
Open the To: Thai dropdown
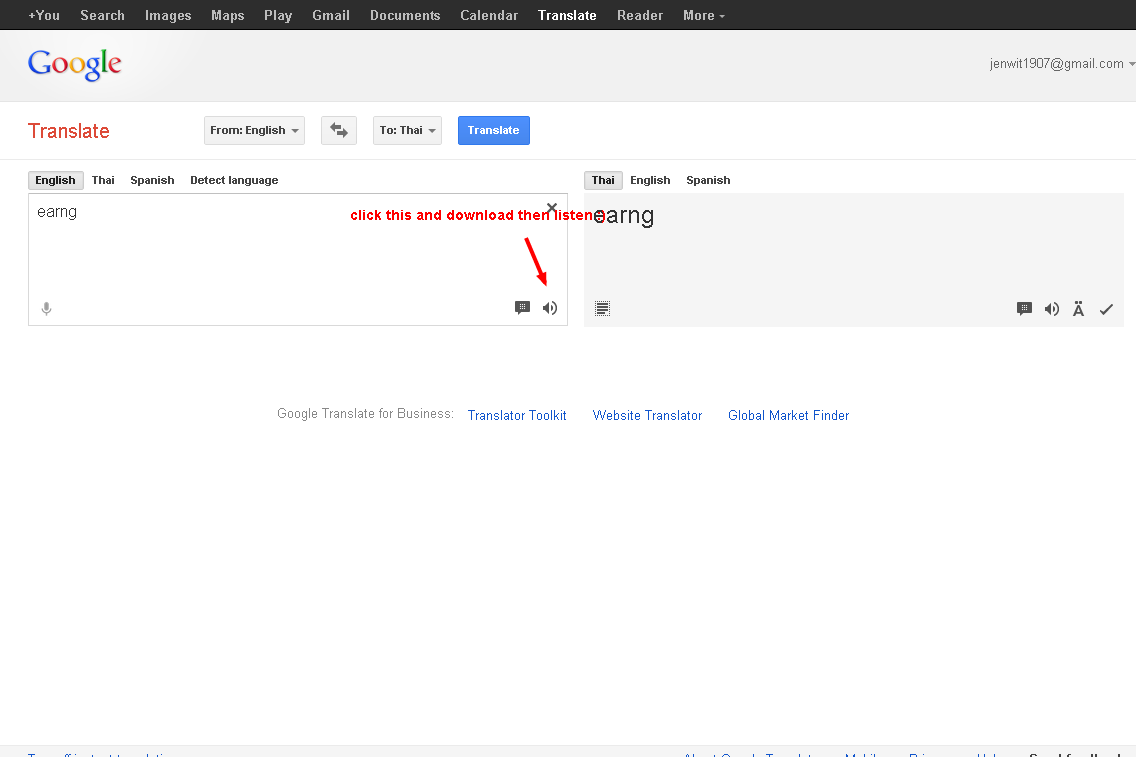pyautogui.click(x=407, y=130)
